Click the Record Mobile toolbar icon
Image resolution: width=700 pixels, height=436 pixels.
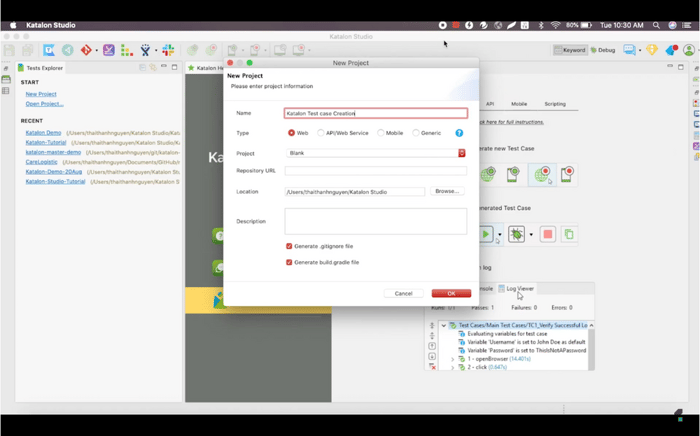[255, 50]
